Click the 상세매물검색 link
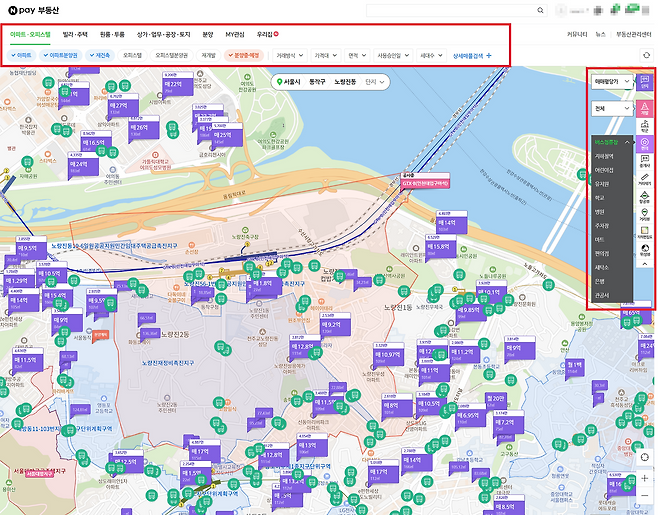This screenshot has height=515, width=658. [472, 55]
